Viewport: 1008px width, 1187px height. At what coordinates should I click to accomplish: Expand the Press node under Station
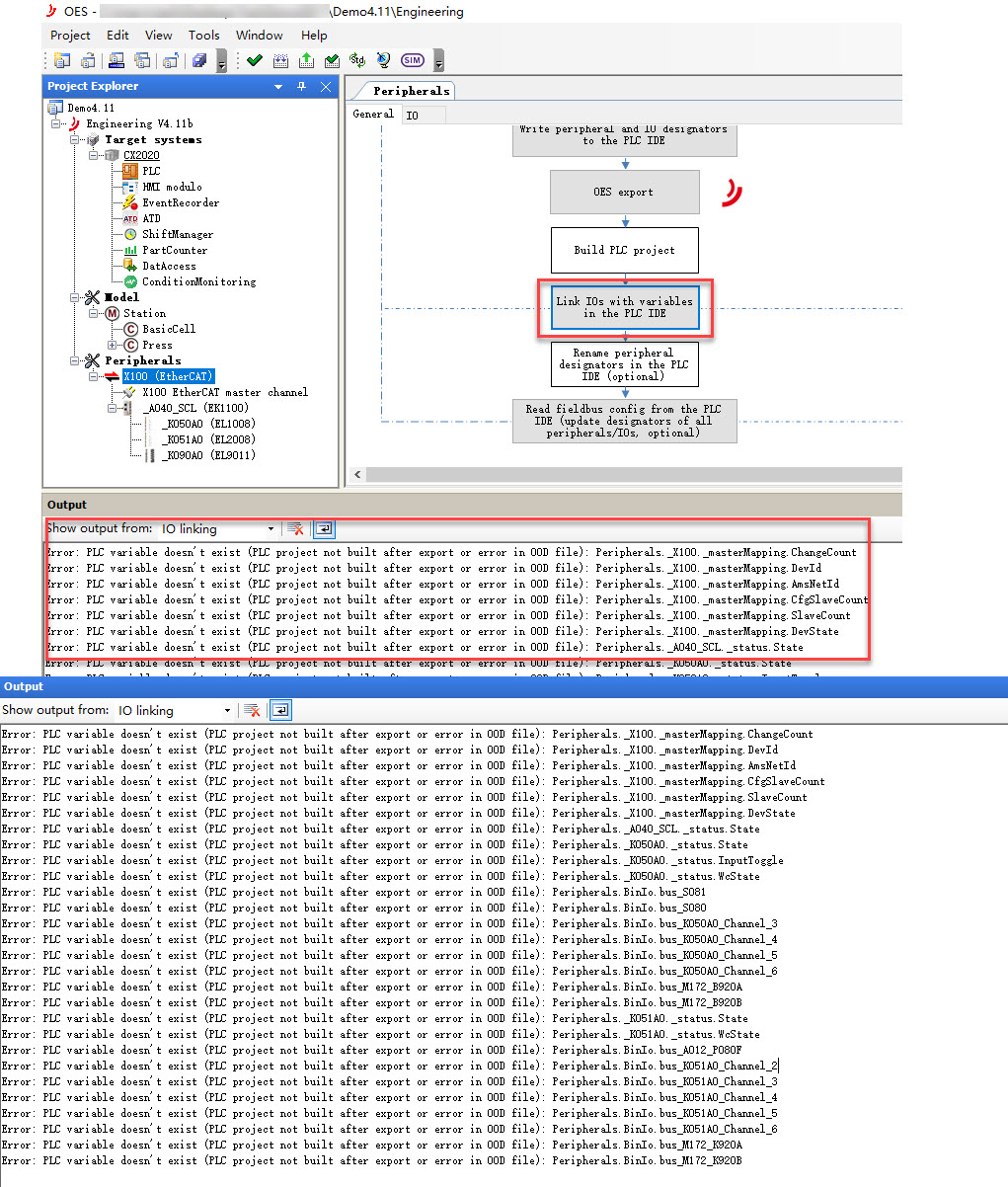pos(113,345)
